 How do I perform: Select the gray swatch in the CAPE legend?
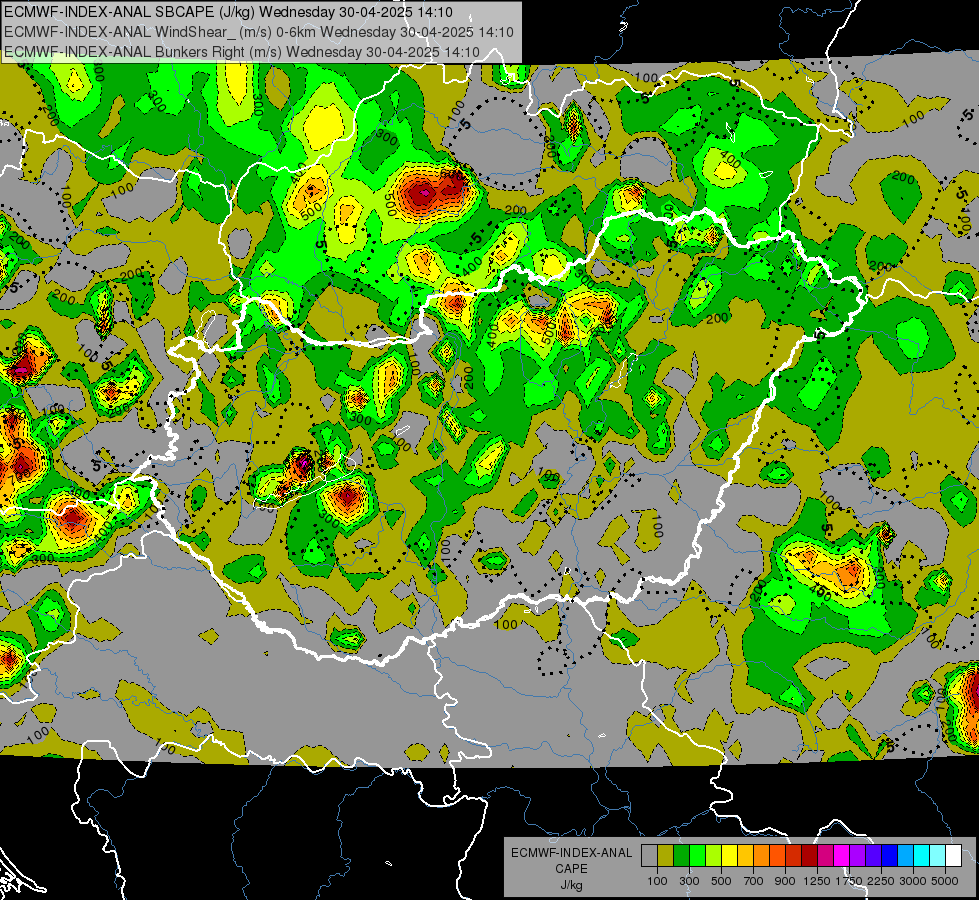pos(649,856)
